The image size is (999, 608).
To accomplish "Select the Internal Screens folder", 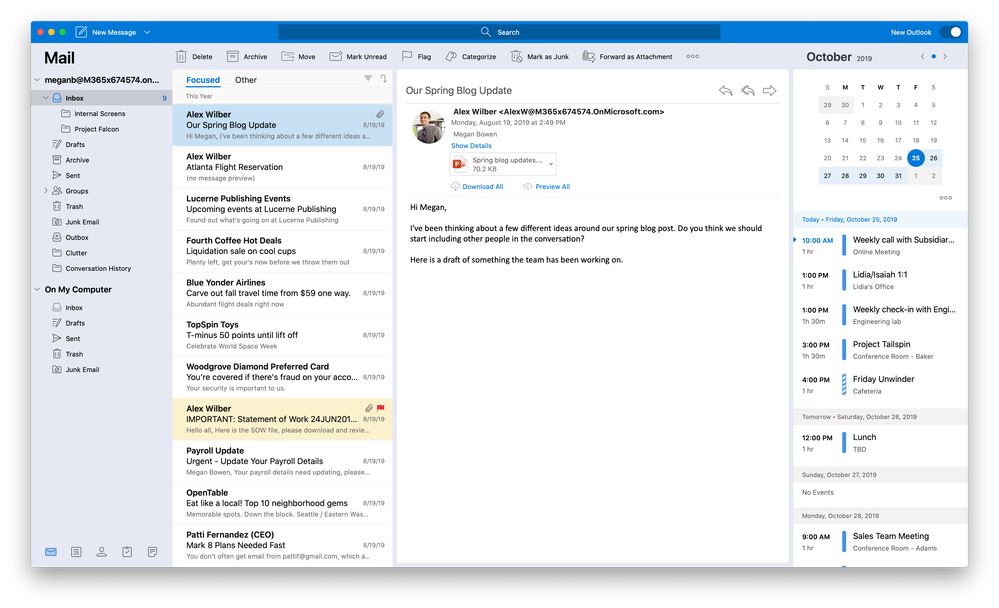I will pos(102,113).
